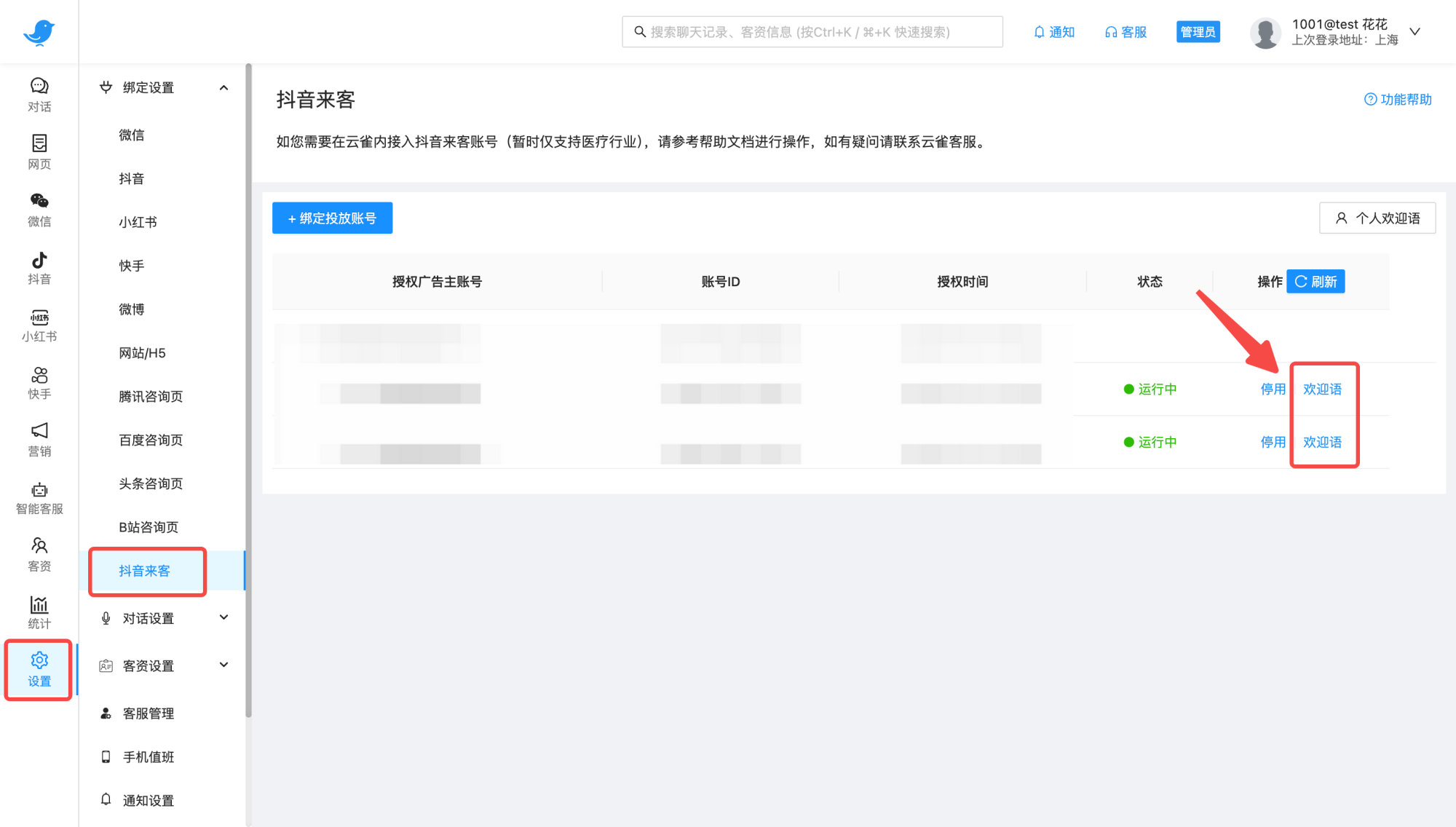Select 微博 in settings menu

click(132, 310)
